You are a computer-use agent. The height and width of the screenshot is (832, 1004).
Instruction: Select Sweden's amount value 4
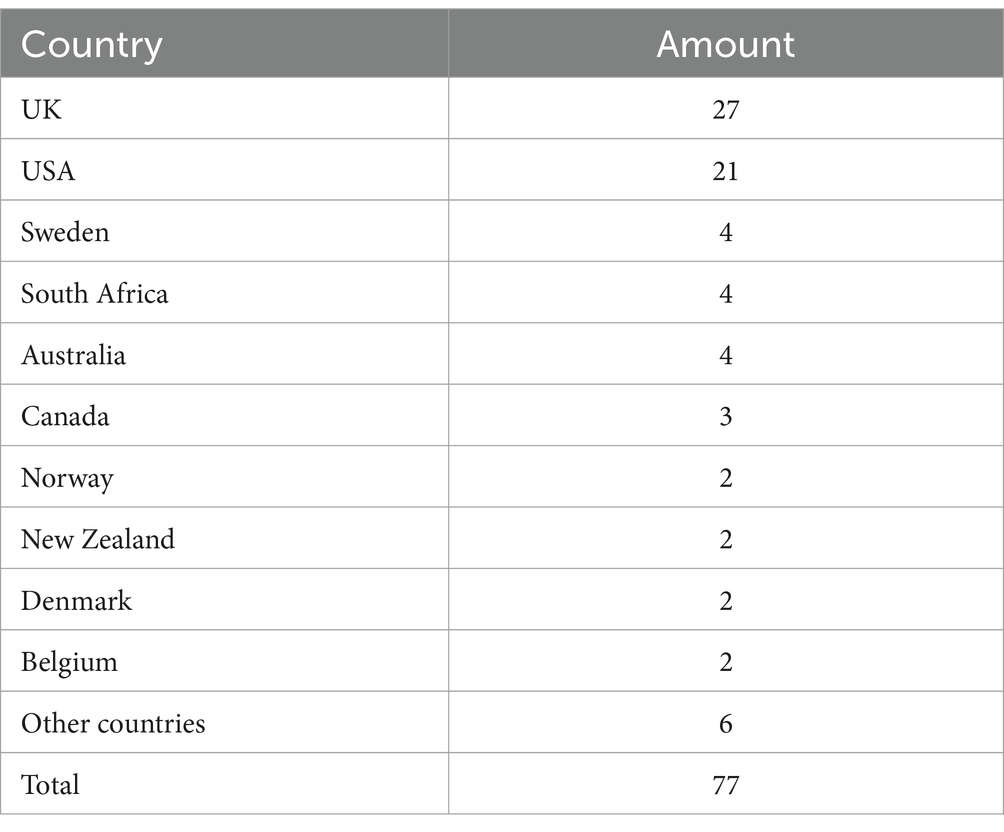(x=725, y=232)
